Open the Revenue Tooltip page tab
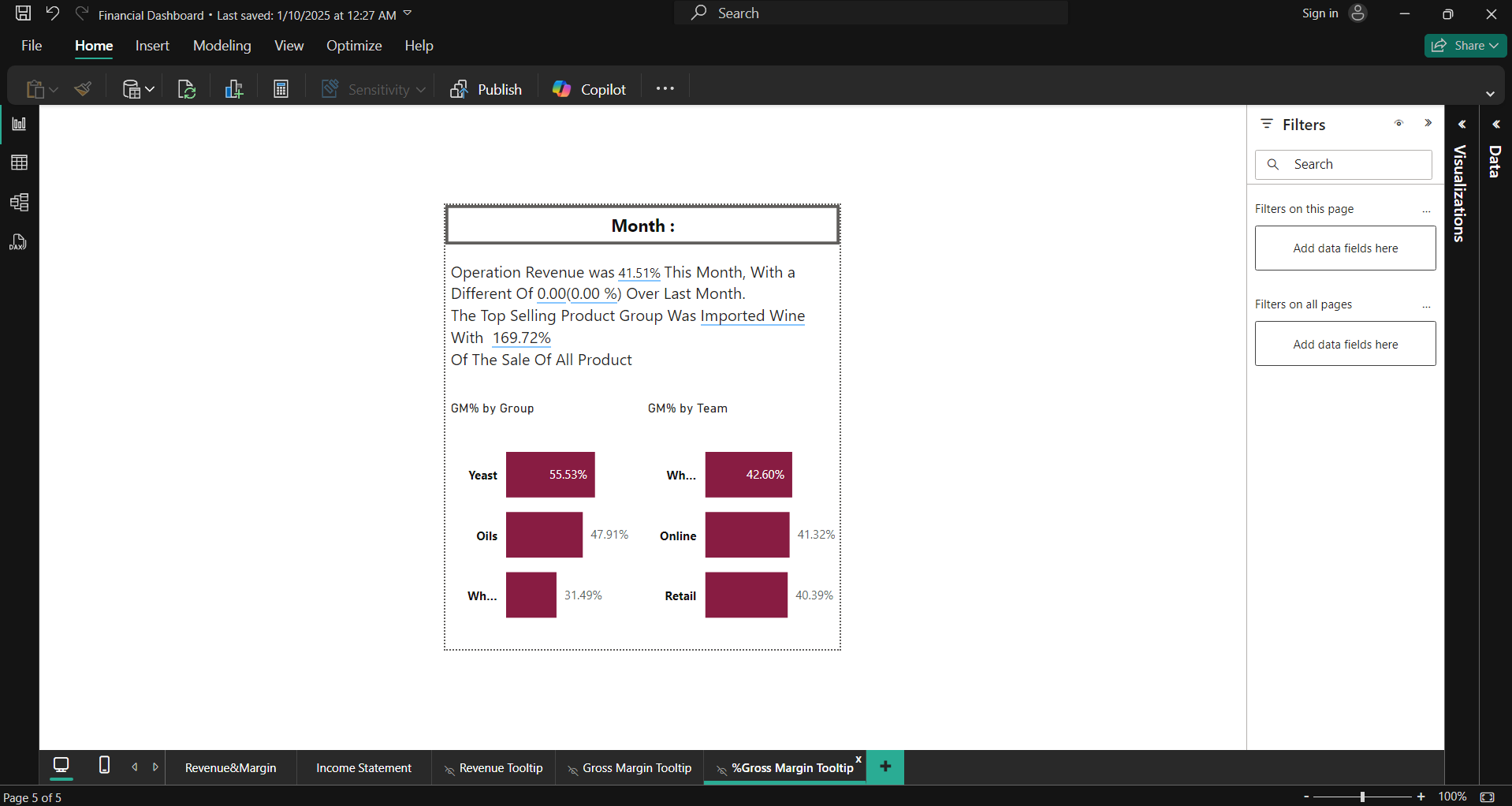The image size is (1512, 806). coord(493,768)
